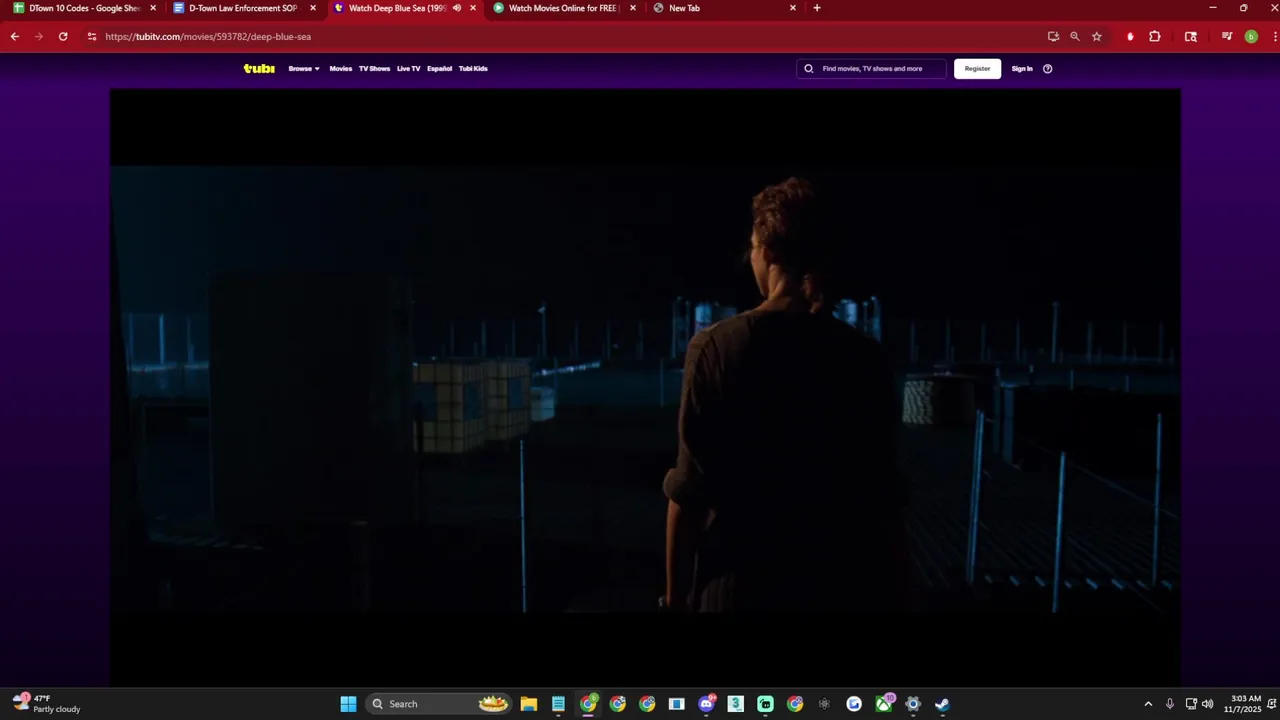Screen dimensions: 1280x720
Task: Open Settings gear in taskbar
Action: coord(913,704)
